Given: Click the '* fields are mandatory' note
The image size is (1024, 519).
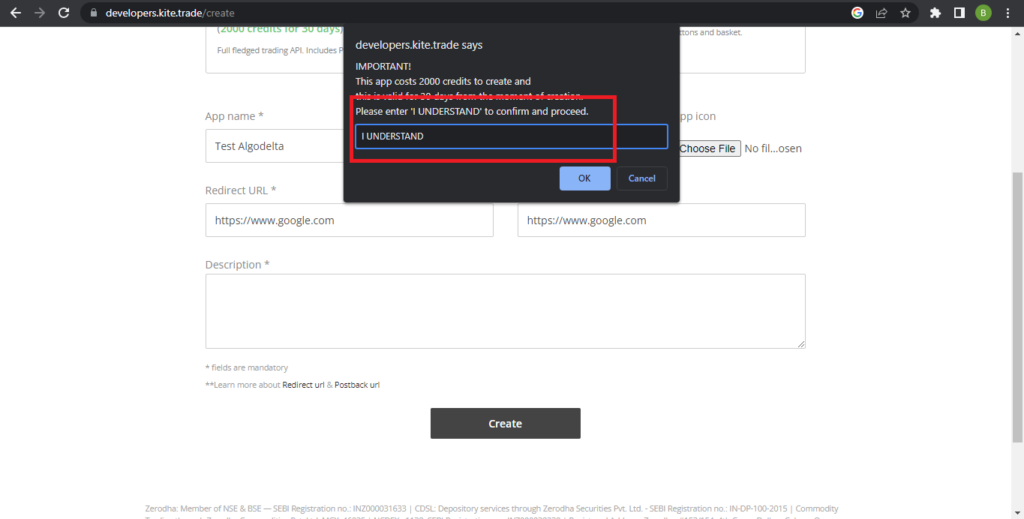Looking at the screenshot, I should (246, 368).
